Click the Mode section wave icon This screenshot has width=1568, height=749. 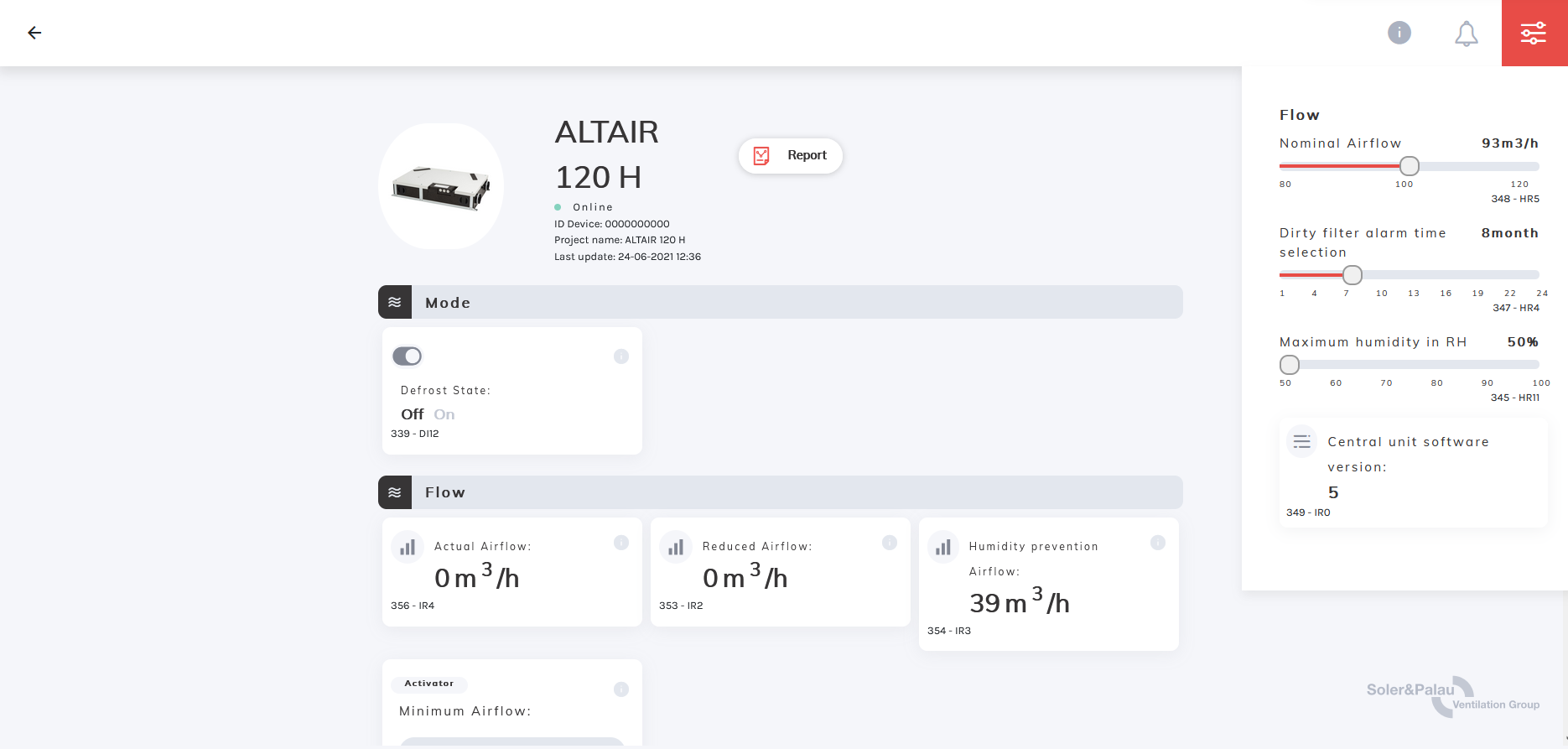(x=395, y=302)
